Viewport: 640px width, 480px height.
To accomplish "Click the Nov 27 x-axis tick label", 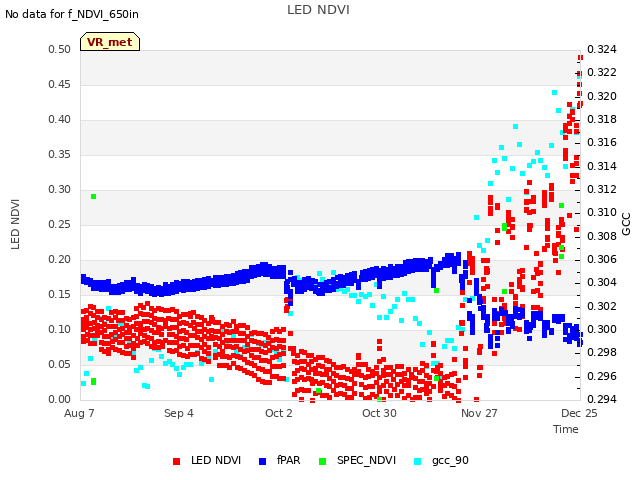I will coord(479,413).
